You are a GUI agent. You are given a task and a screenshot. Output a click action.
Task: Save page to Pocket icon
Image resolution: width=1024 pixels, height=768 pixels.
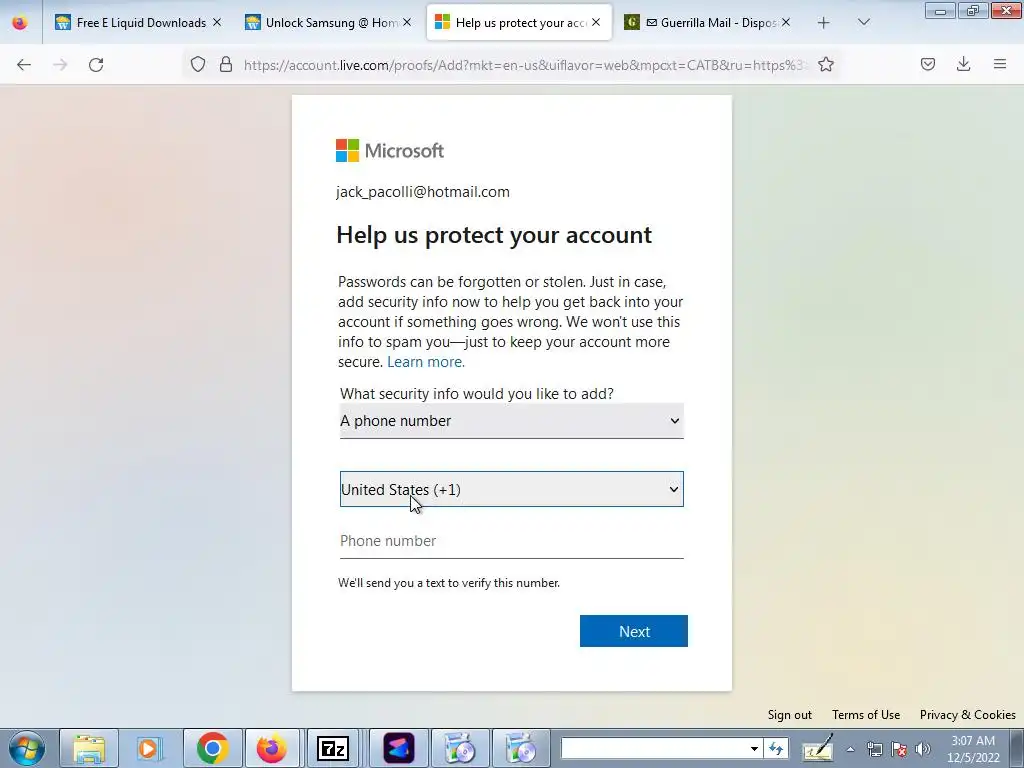pyautogui.click(x=928, y=64)
